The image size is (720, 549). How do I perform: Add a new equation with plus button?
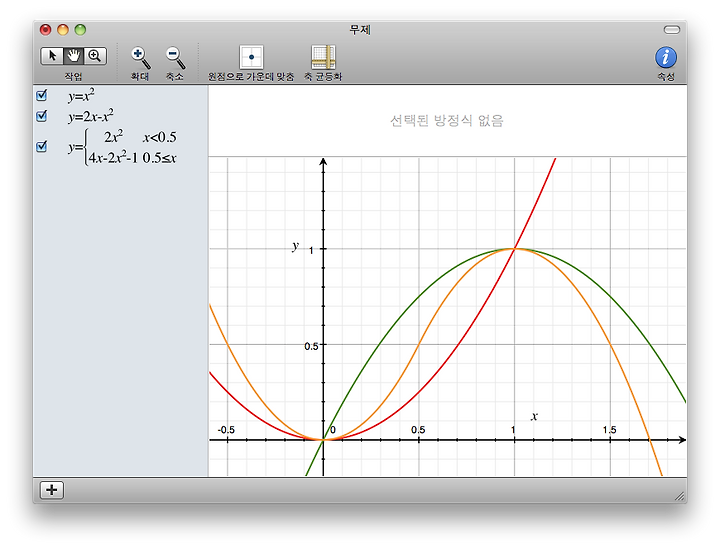[51, 490]
